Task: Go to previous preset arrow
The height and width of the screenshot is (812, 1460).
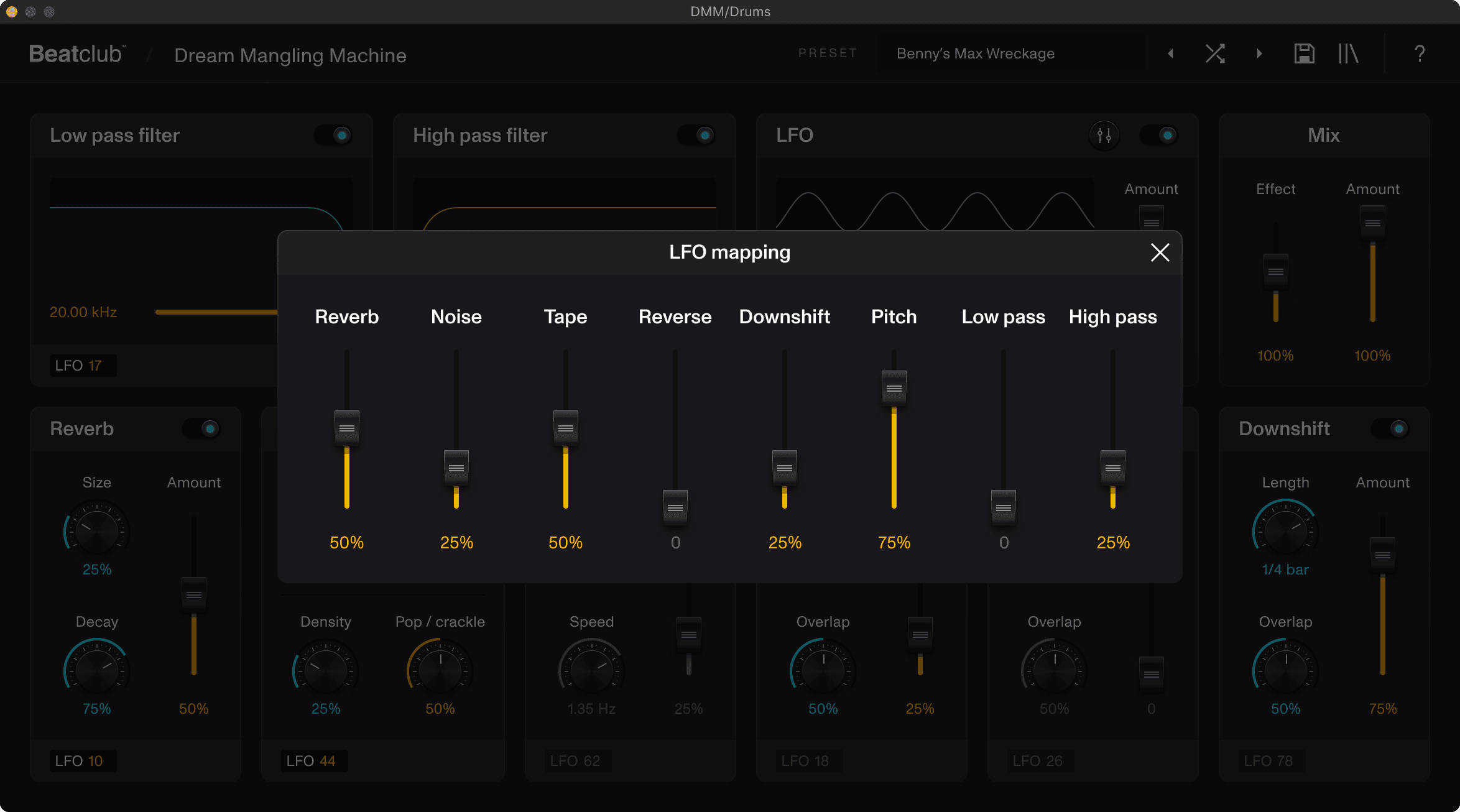Action: 1171,53
